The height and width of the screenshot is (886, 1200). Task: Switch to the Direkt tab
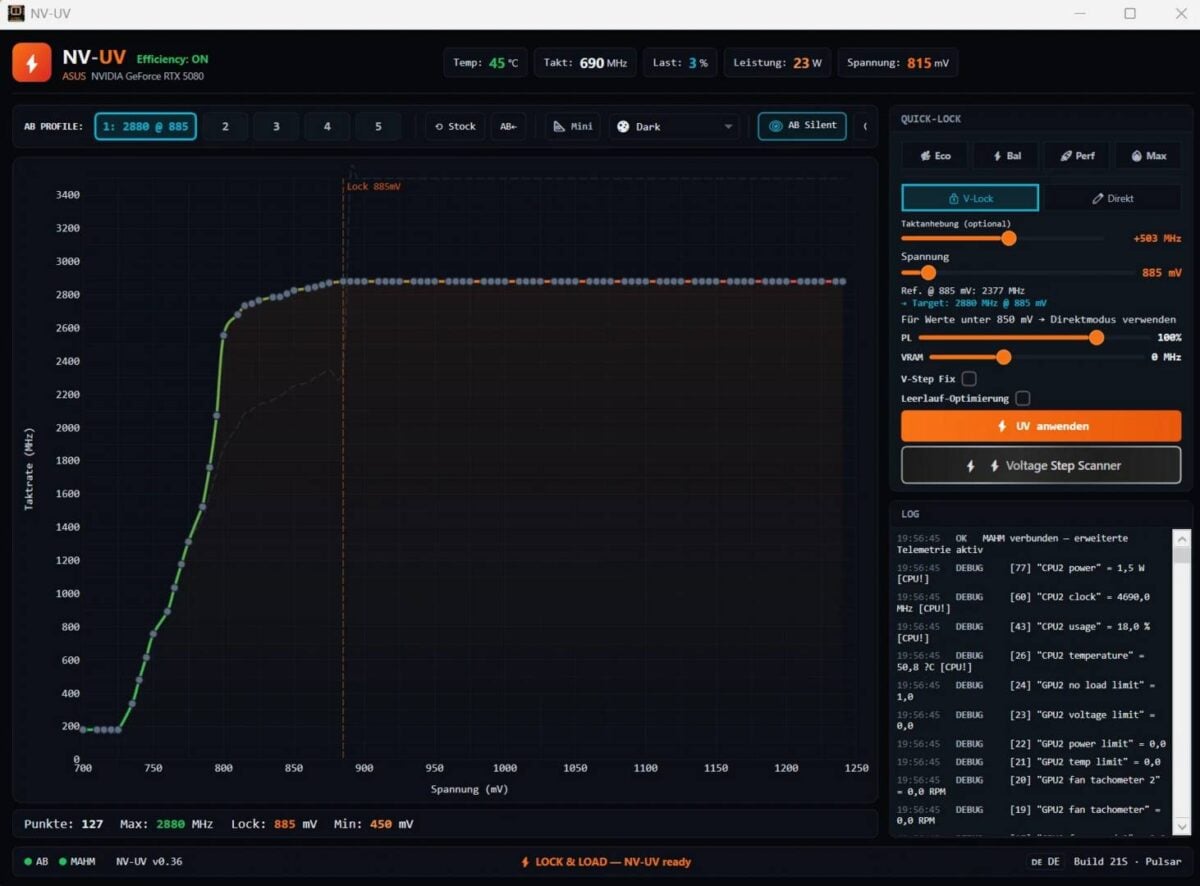[1114, 198]
